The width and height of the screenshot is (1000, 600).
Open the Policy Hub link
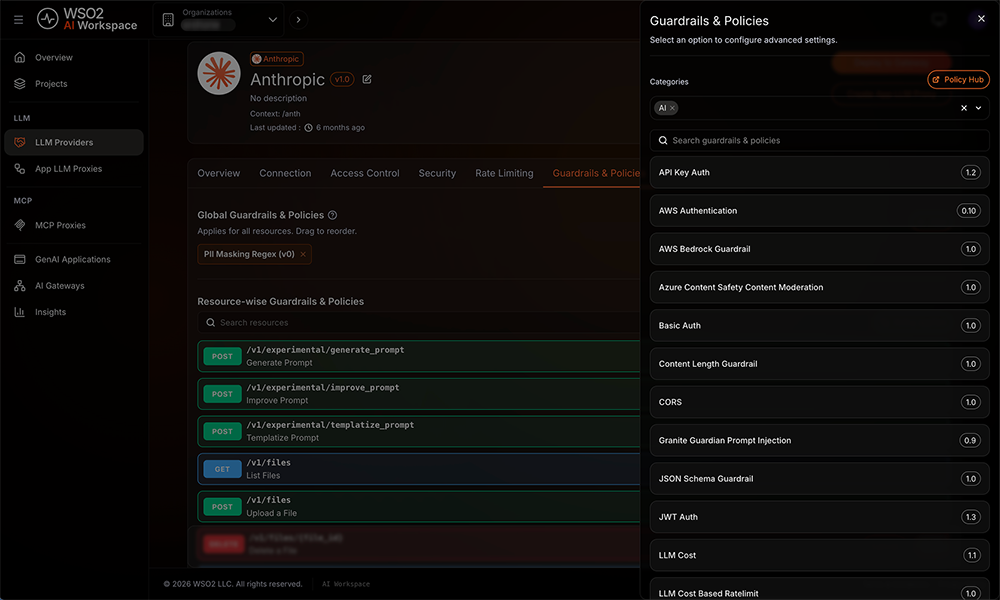point(958,80)
